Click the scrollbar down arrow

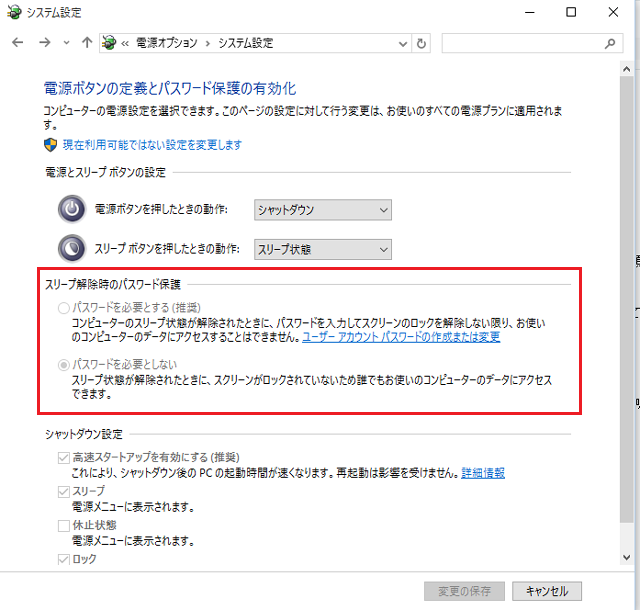pyautogui.click(x=627, y=557)
